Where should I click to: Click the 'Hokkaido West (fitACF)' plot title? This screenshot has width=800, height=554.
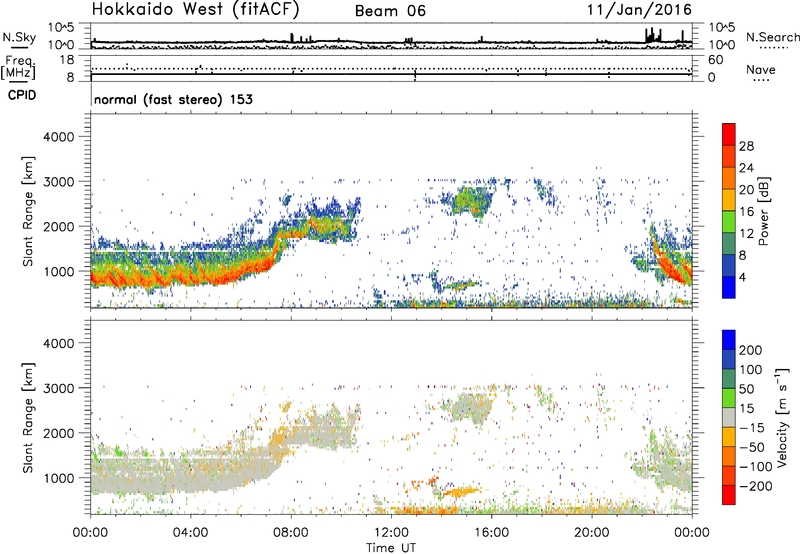195,9
